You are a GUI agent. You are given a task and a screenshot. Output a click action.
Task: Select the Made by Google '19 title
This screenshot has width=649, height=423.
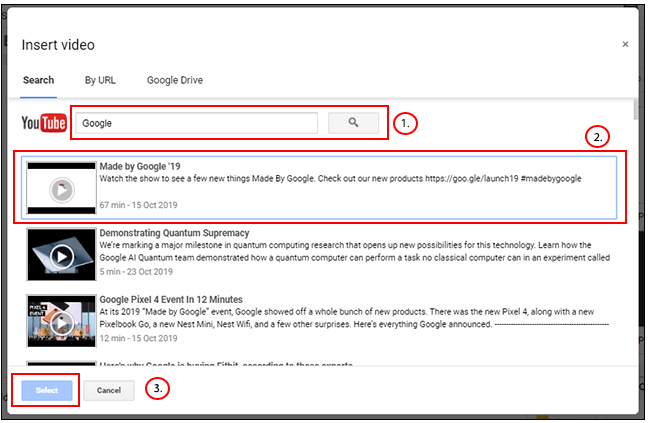pos(140,166)
